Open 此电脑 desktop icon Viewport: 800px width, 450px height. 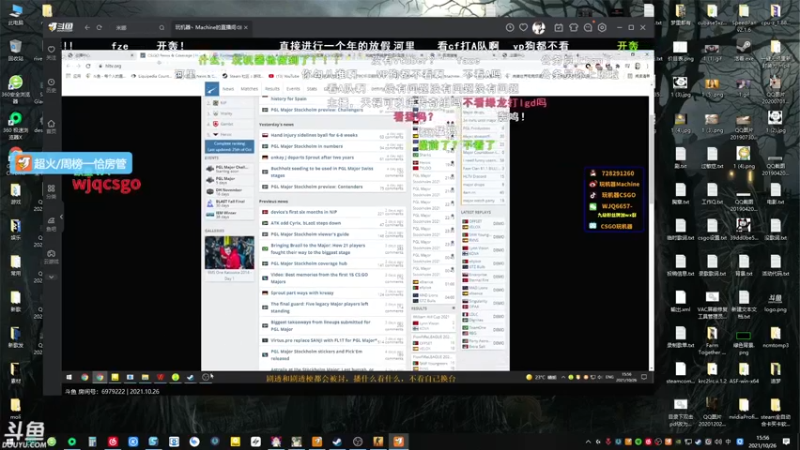(16, 14)
